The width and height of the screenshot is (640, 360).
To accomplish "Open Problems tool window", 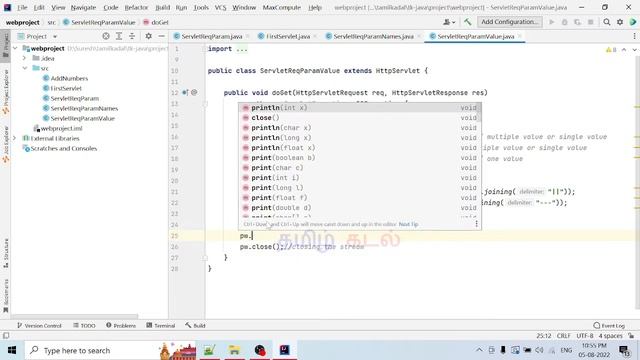I will coord(121,325).
